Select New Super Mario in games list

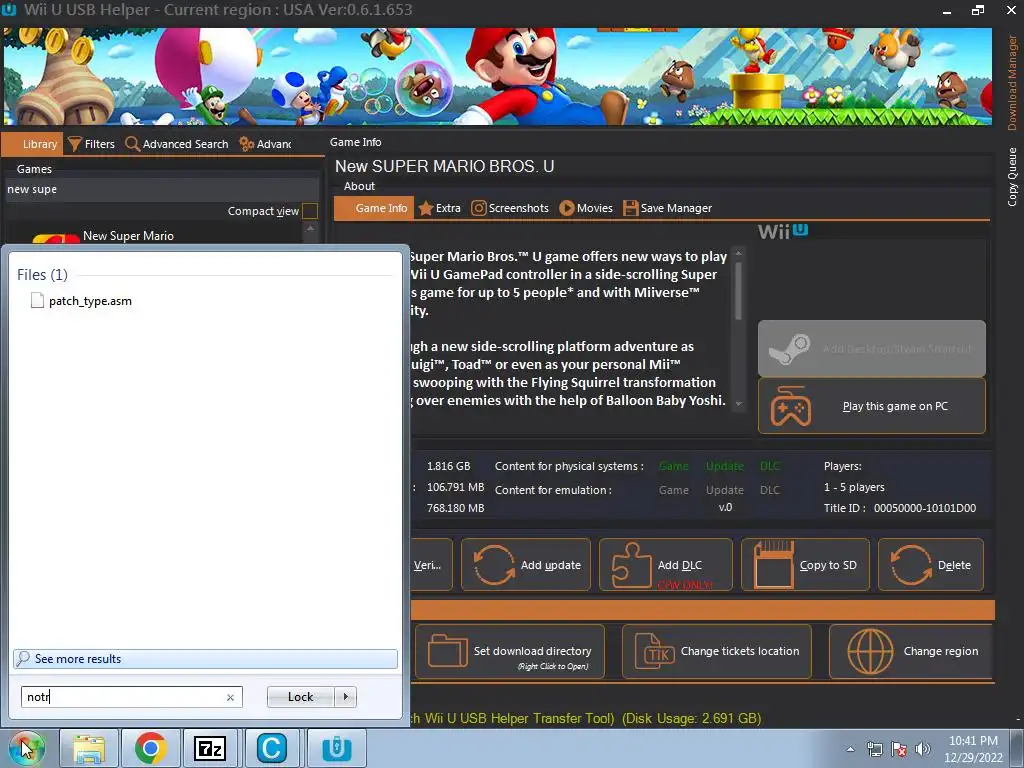coord(129,236)
